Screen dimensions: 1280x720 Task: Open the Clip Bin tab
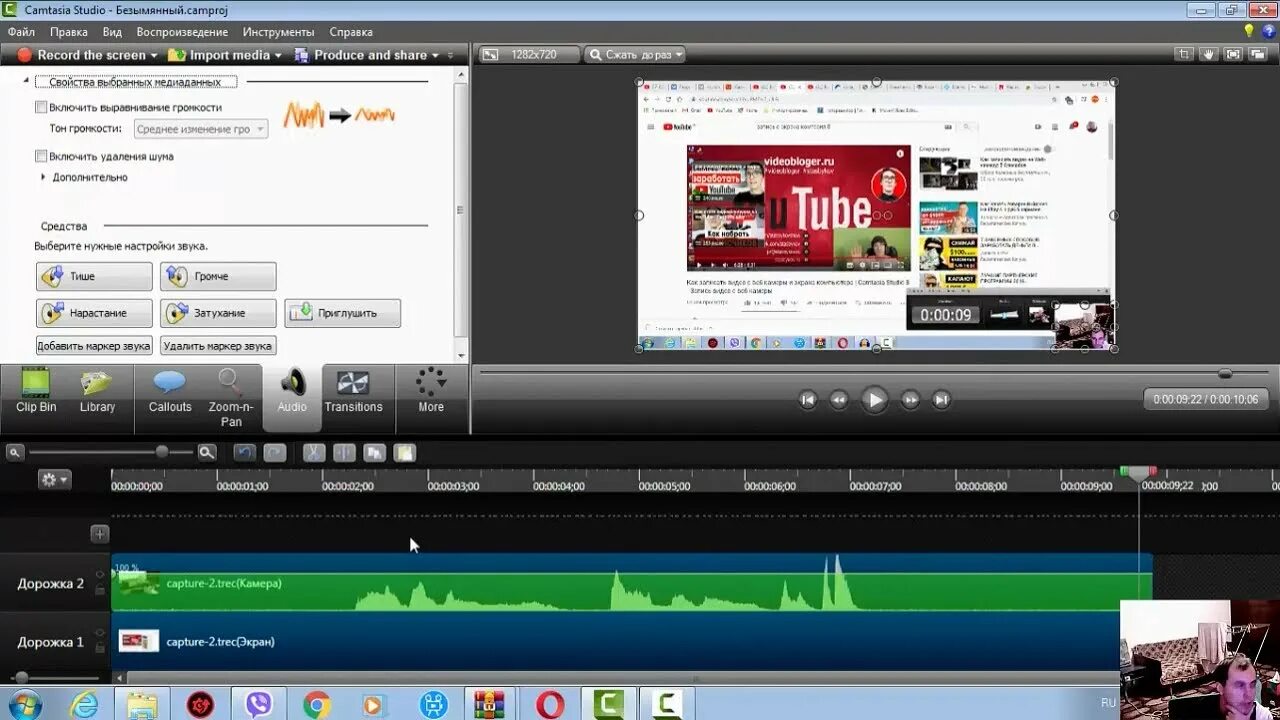click(36, 392)
